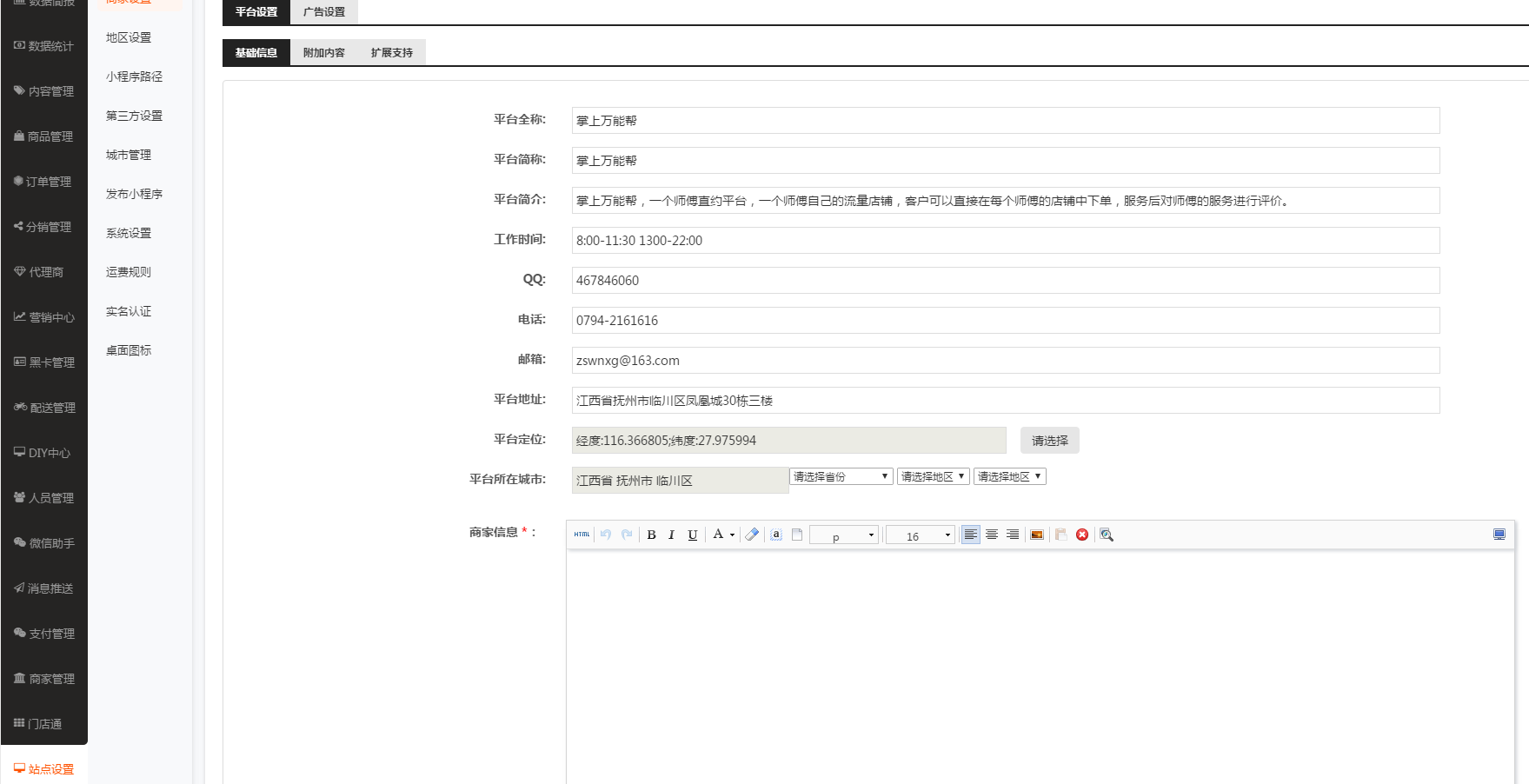Viewport: 1529px width, 784px height.
Task: Click the eraser clear-formatting icon
Action: point(753,535)
